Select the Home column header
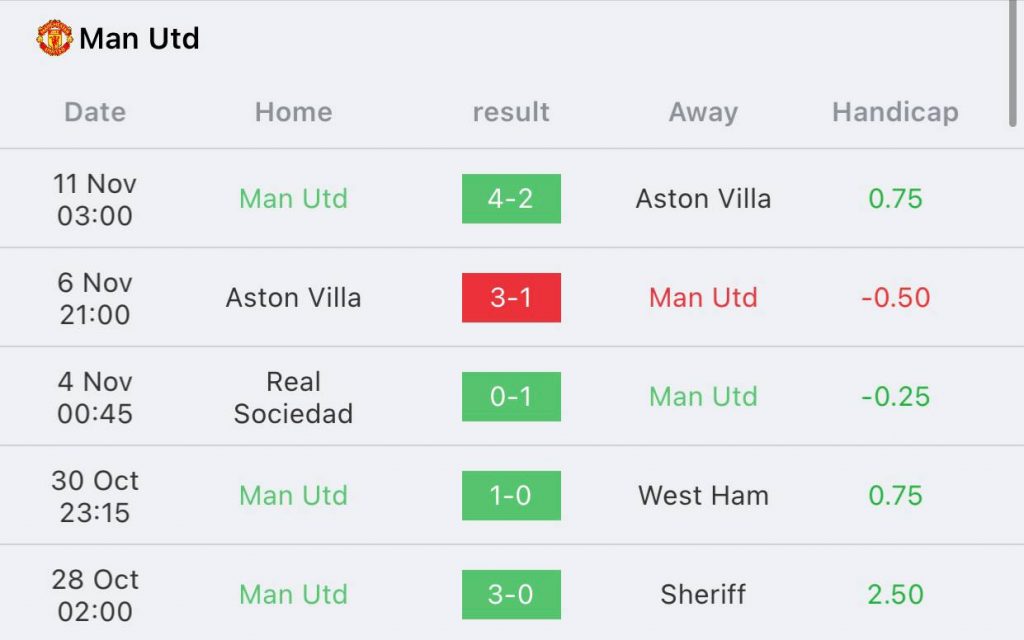Screen dimensions: 1024x640 point(293,112)
